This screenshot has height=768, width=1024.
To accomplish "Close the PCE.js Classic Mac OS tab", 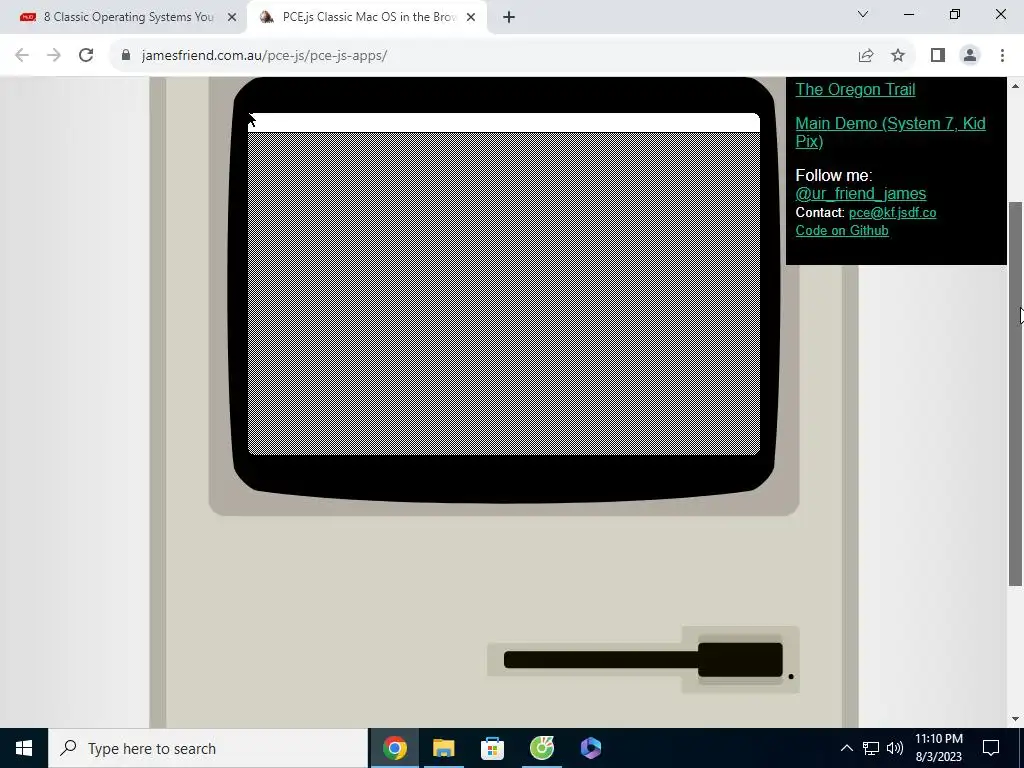I will pyautogui.click(x=471, y=18).
